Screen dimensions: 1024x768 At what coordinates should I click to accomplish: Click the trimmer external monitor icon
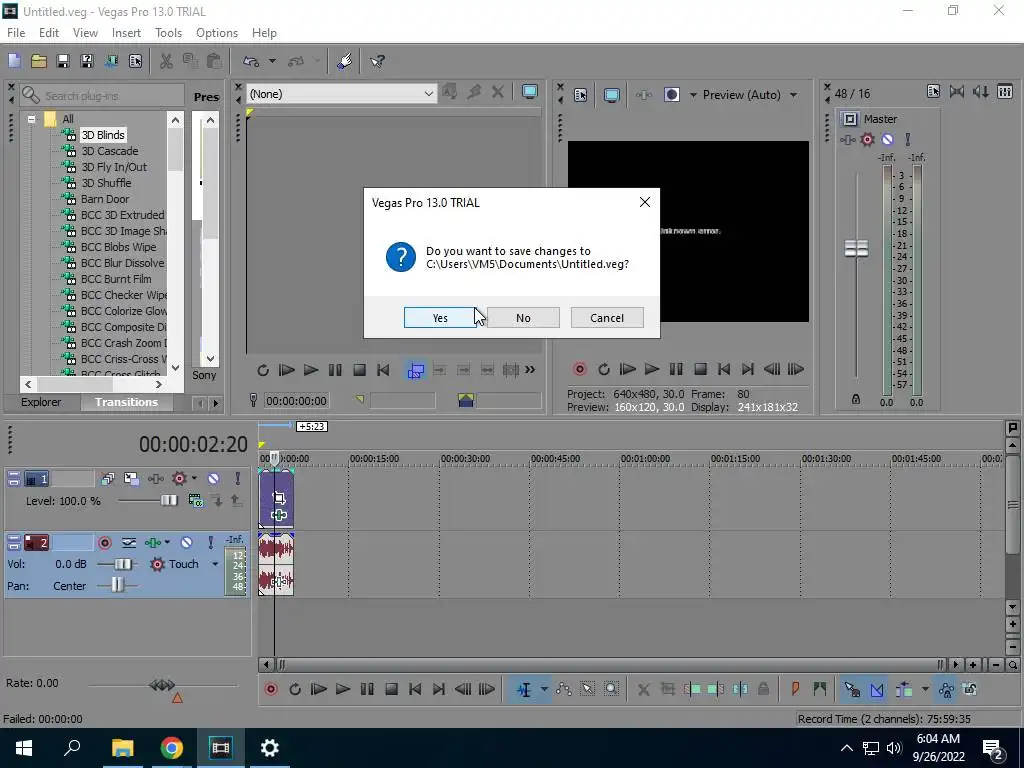point(530,93)
